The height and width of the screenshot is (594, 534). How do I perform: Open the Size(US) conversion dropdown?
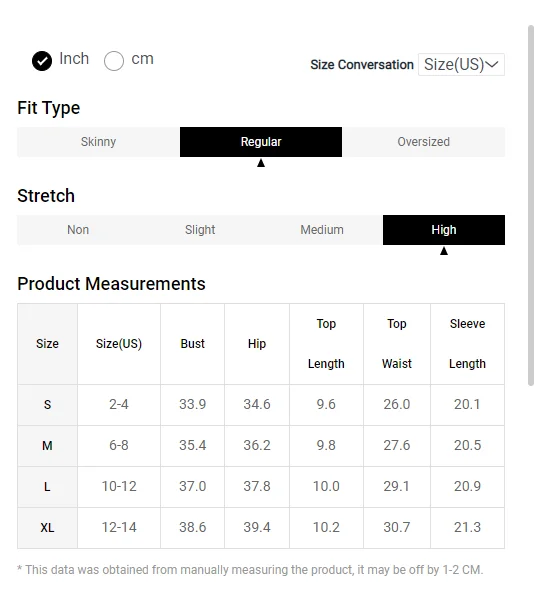point(461,64)
